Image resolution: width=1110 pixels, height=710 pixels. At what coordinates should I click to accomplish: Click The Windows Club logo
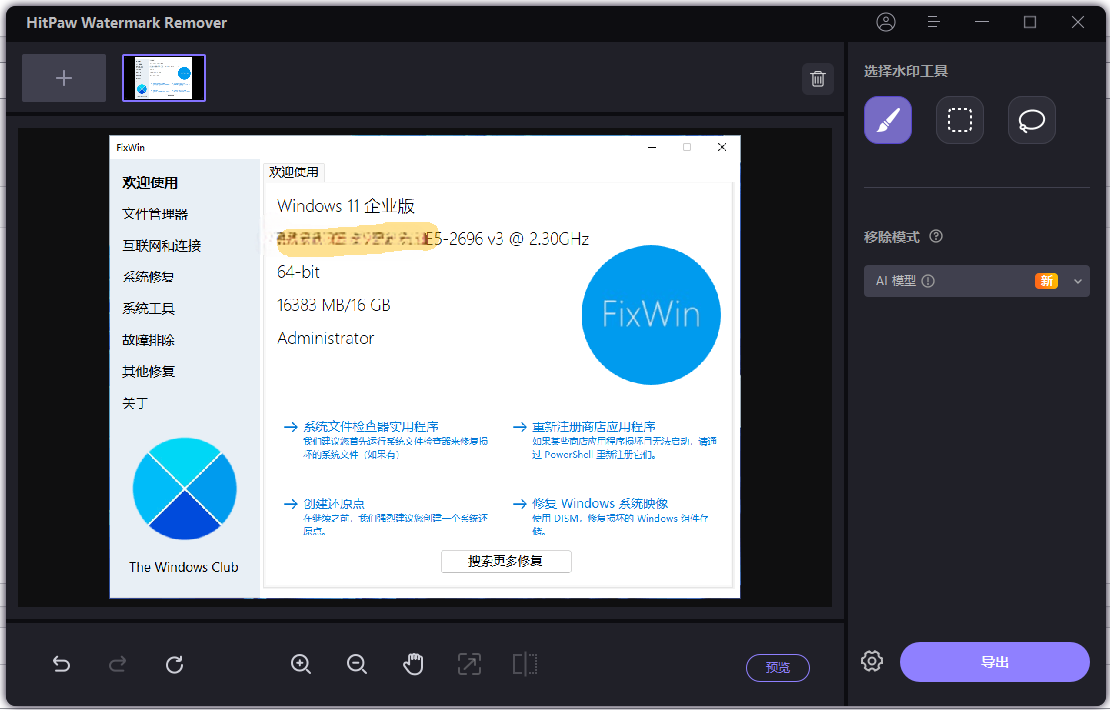coord(184,489)
